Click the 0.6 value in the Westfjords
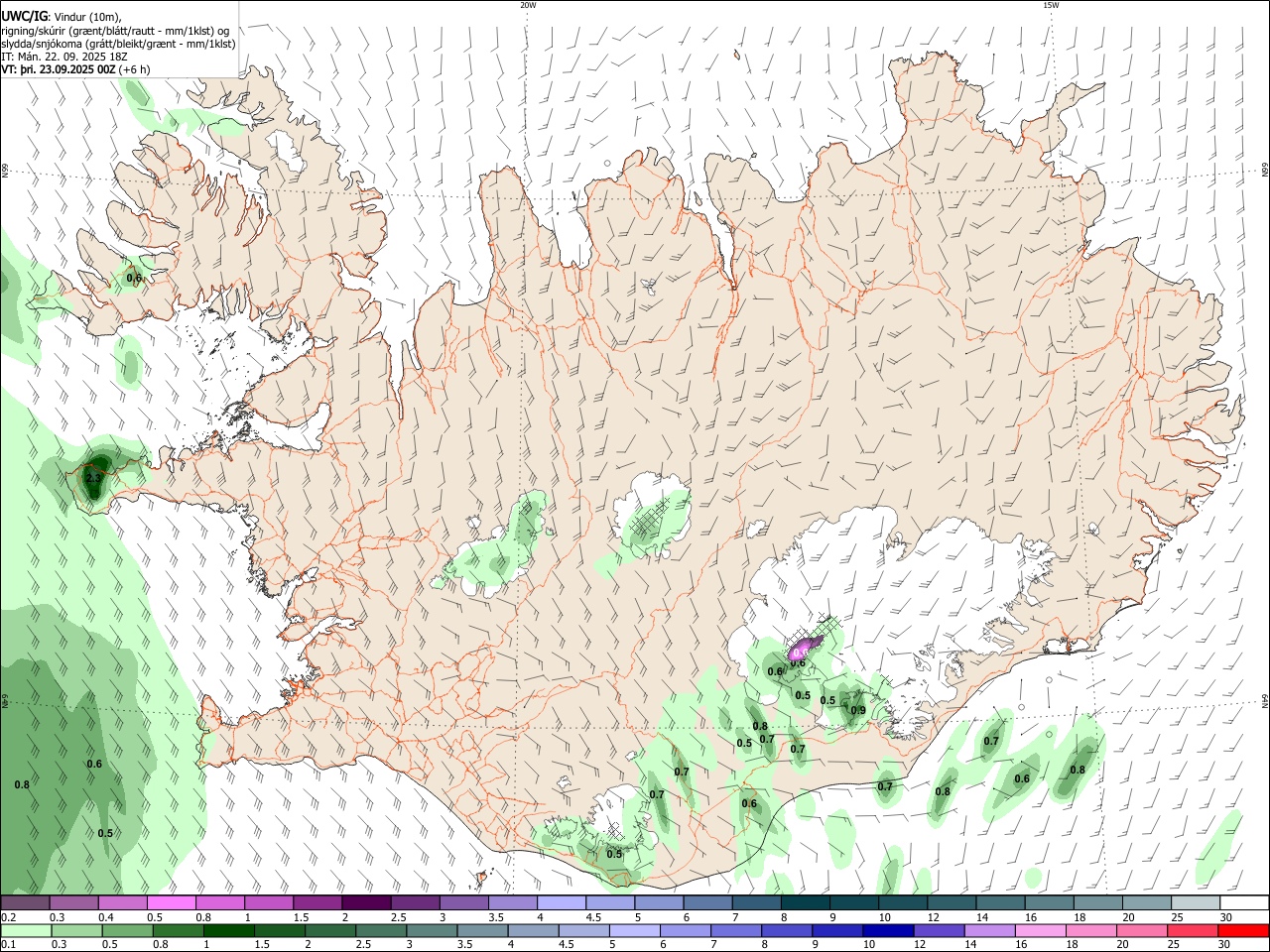1270x952 pixels. [134, 279]
